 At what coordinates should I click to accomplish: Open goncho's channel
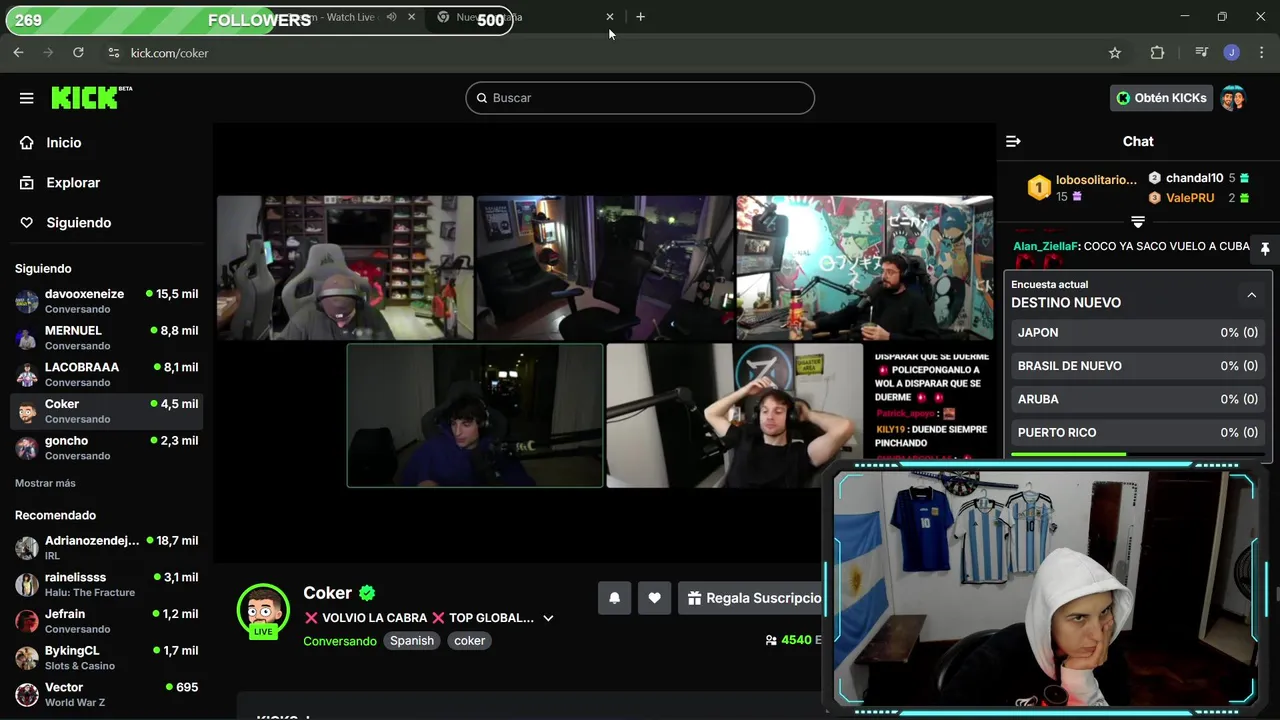coord(106,448)
